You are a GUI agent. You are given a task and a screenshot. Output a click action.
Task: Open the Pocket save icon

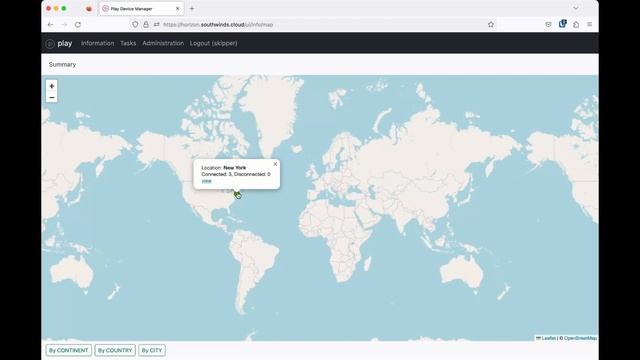(548, 24)
